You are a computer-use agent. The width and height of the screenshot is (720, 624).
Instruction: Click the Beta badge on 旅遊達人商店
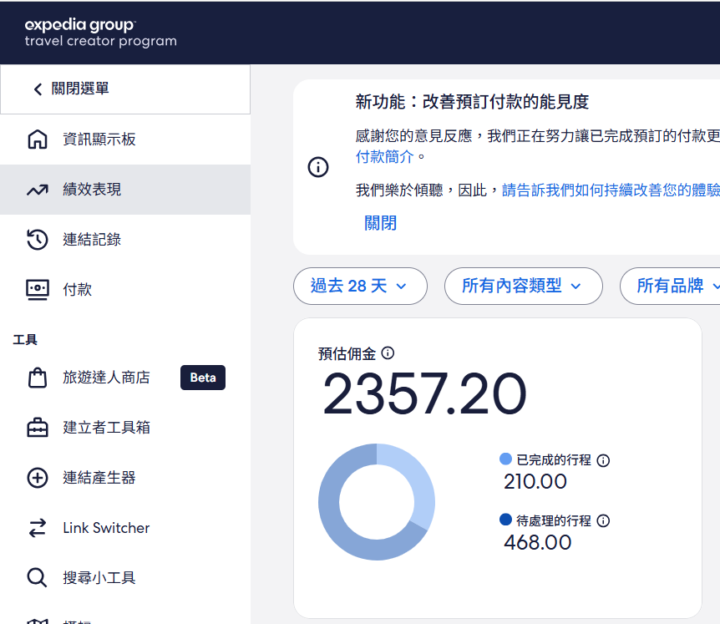pyautogui.click(x=203, y=377)
